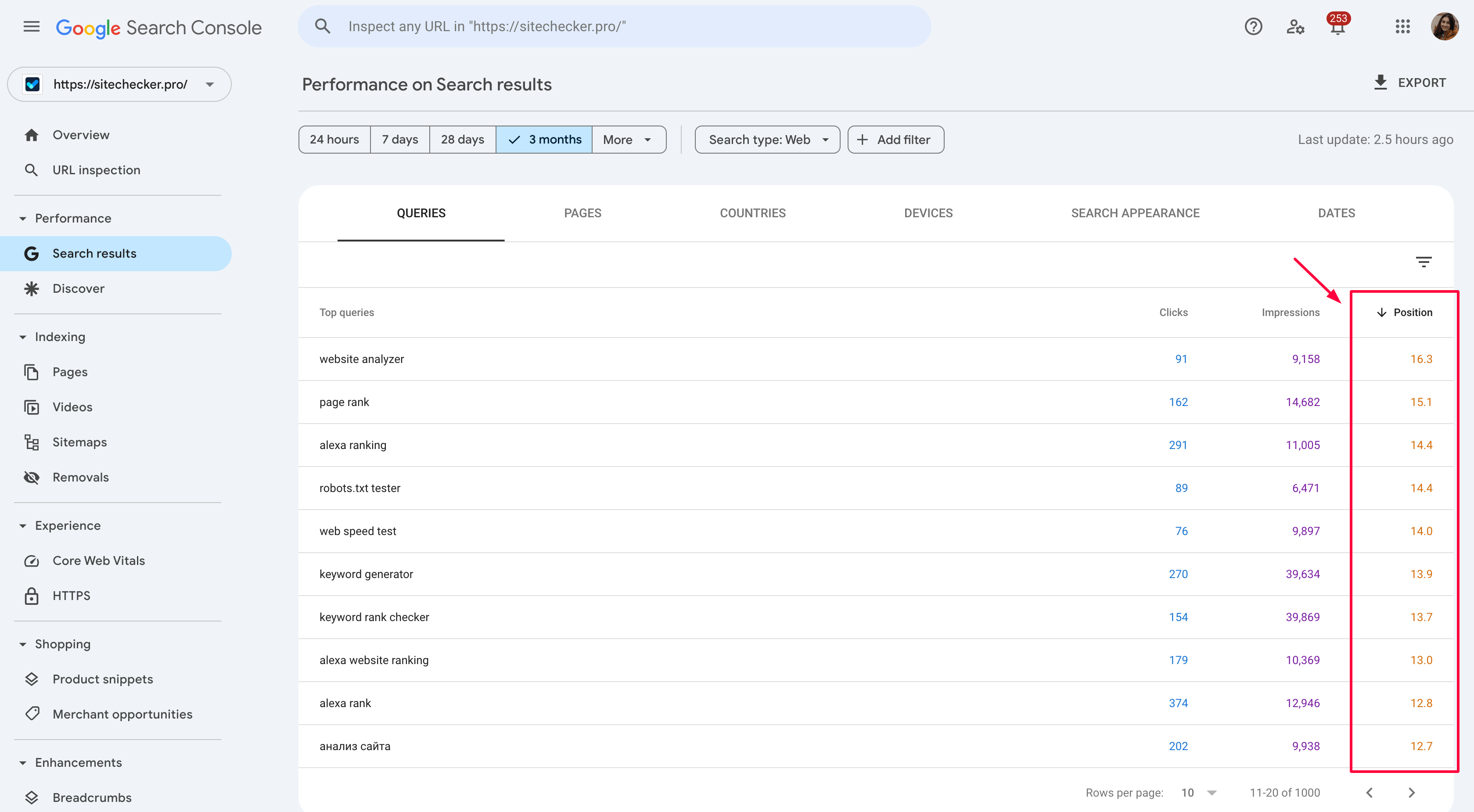Open the 'page rank' query row
1474x812 pixels.
pos(875,402)
